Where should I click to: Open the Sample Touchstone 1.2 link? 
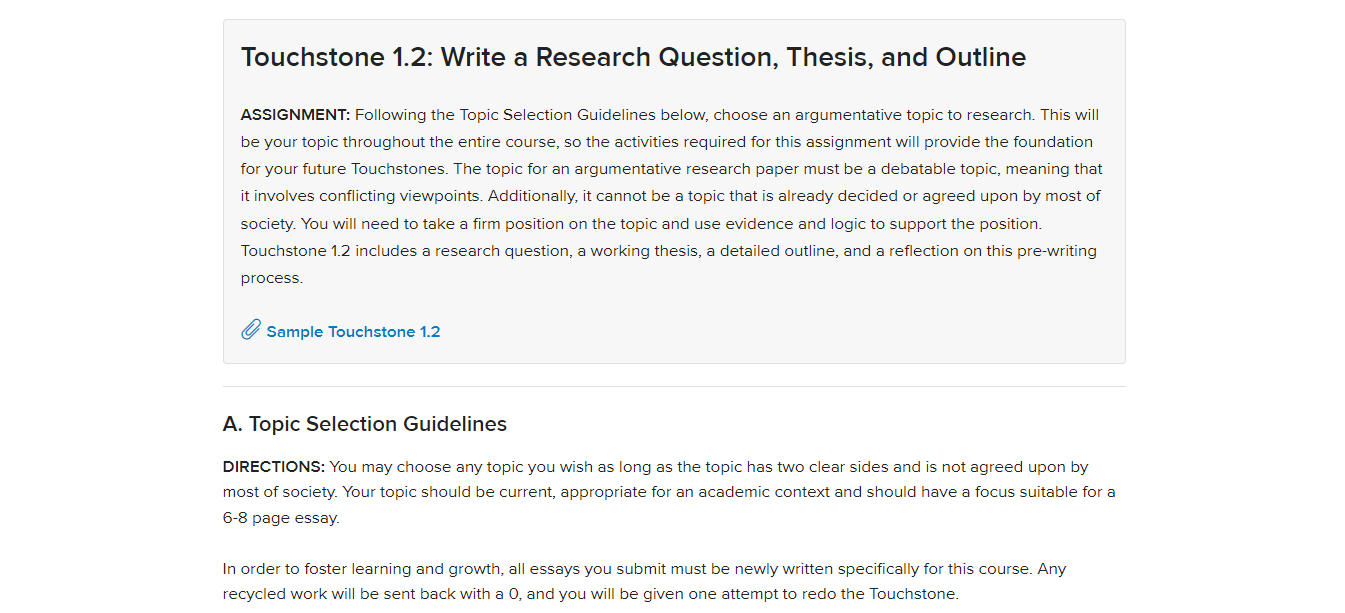tap(353, 332)
